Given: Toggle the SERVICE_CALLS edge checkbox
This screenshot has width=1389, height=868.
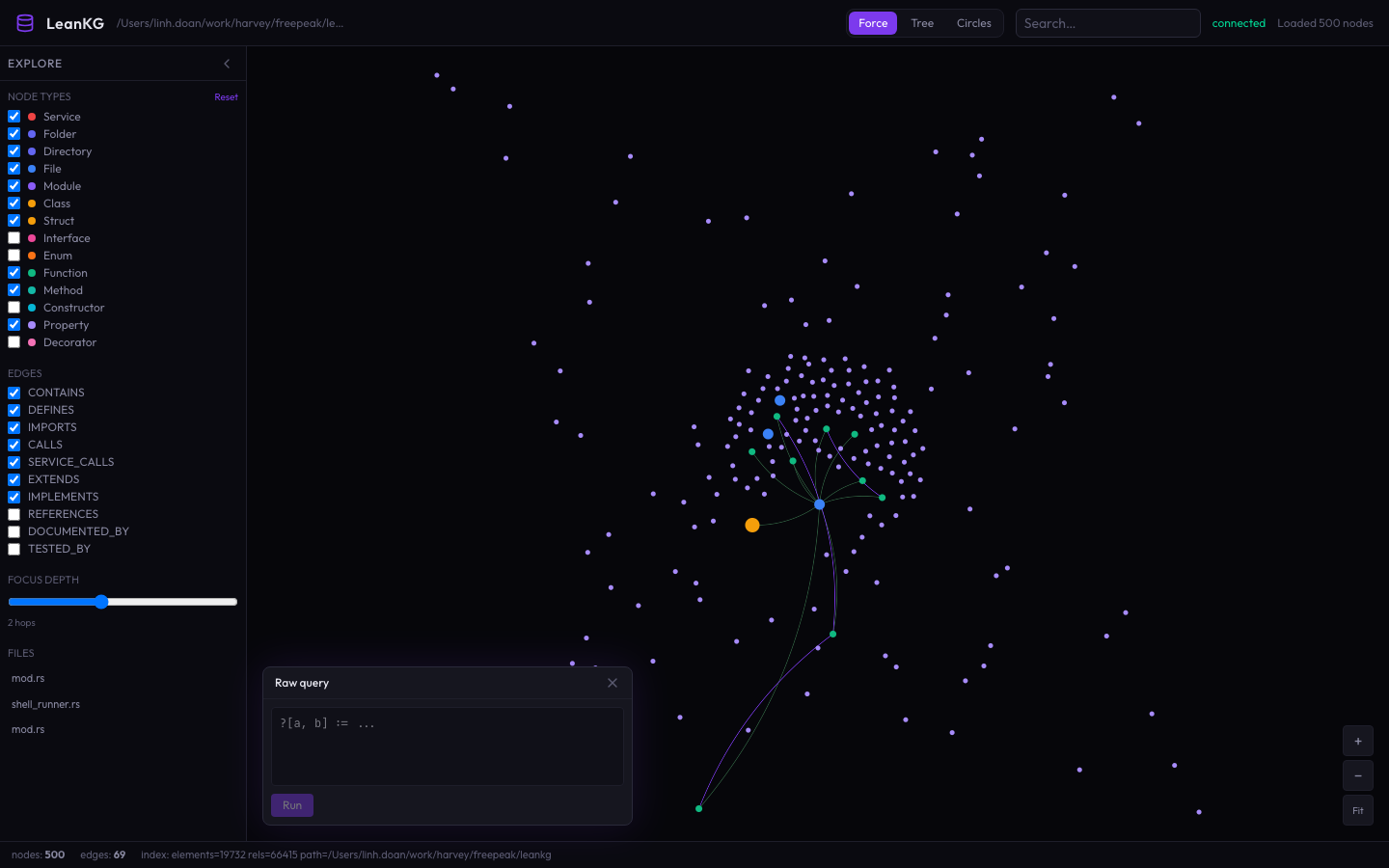Looking at the screenshot, I should [x=14, y=462].
